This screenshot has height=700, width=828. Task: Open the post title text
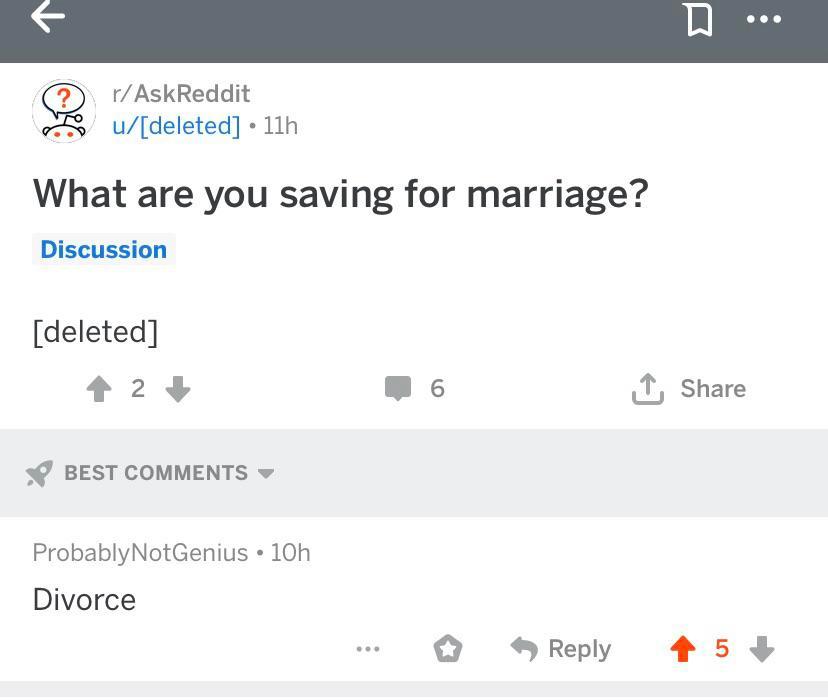pyautogui.click(x=340, y=193)
